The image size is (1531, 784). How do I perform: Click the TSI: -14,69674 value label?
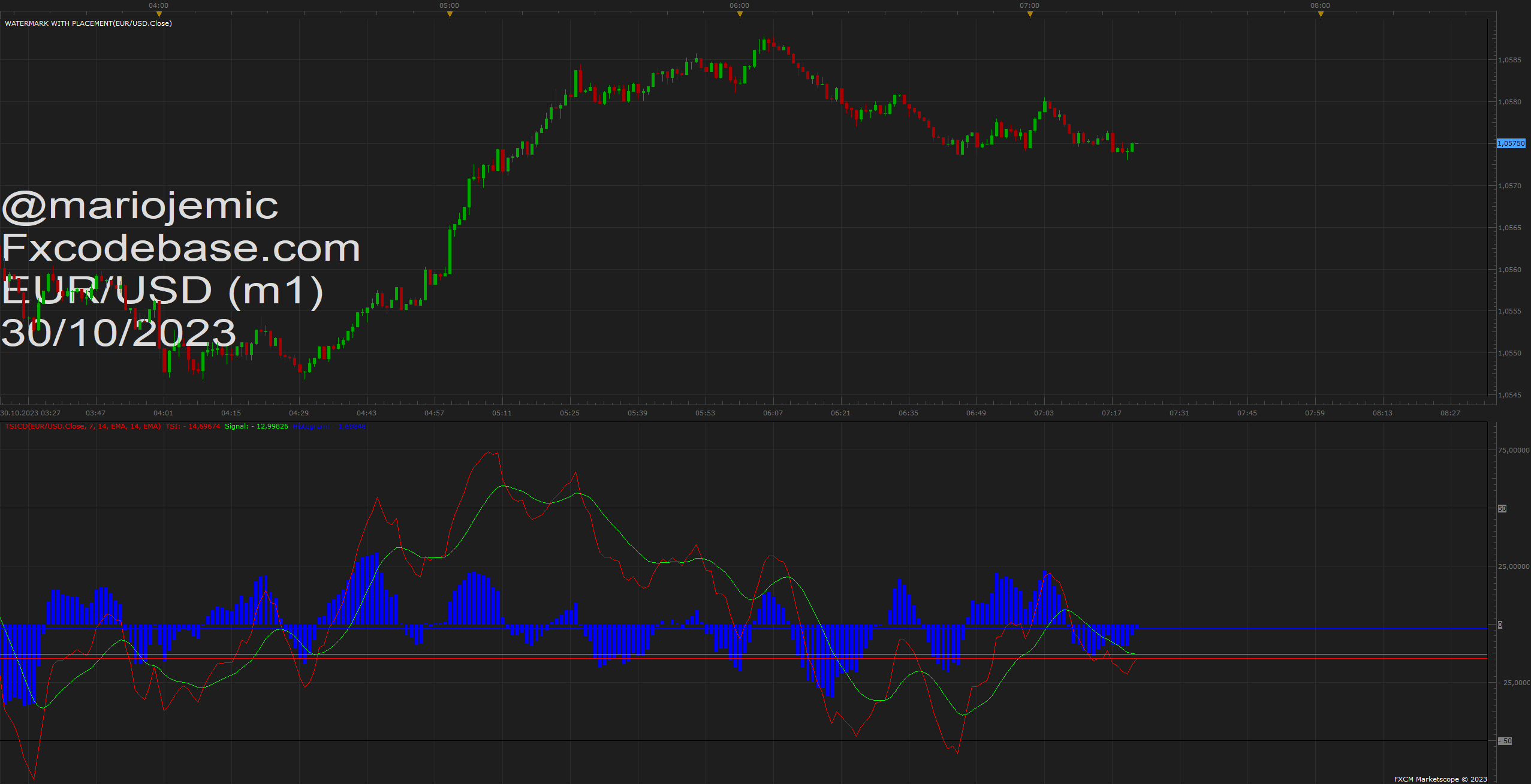pos(193,426)
